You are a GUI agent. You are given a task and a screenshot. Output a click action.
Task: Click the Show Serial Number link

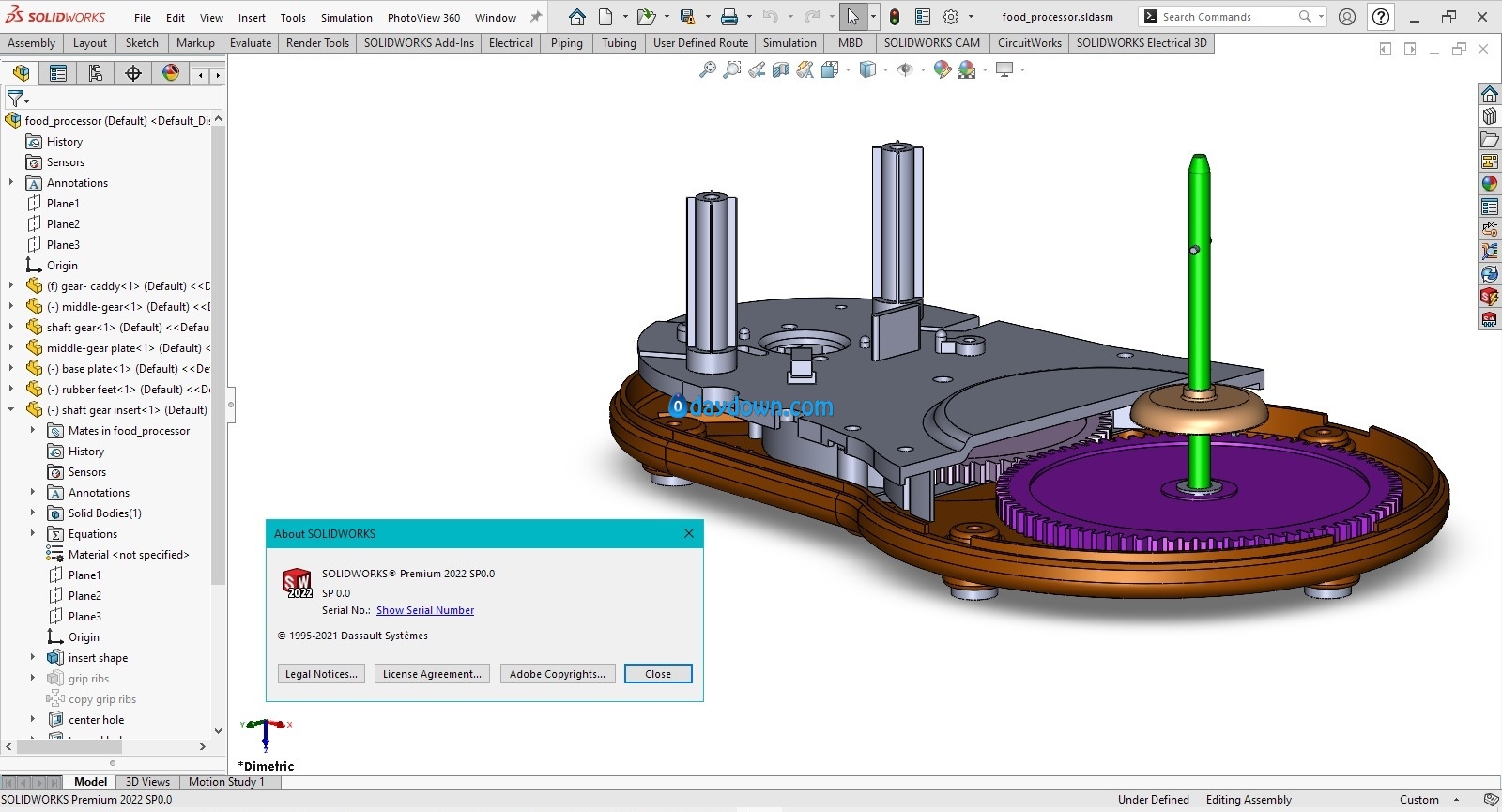(425, 610)
